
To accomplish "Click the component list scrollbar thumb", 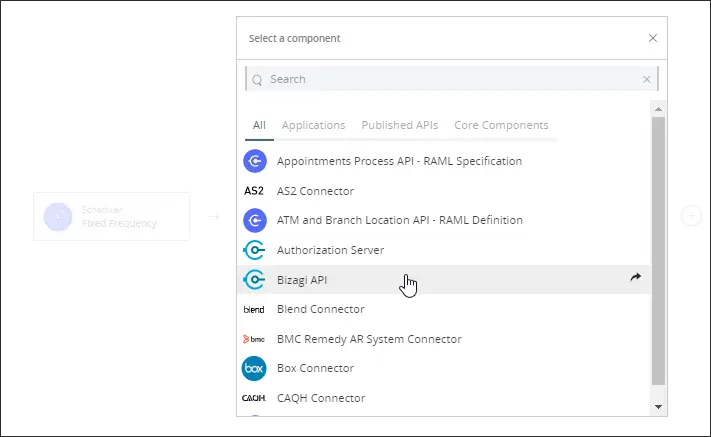I will tap(658, 251).
